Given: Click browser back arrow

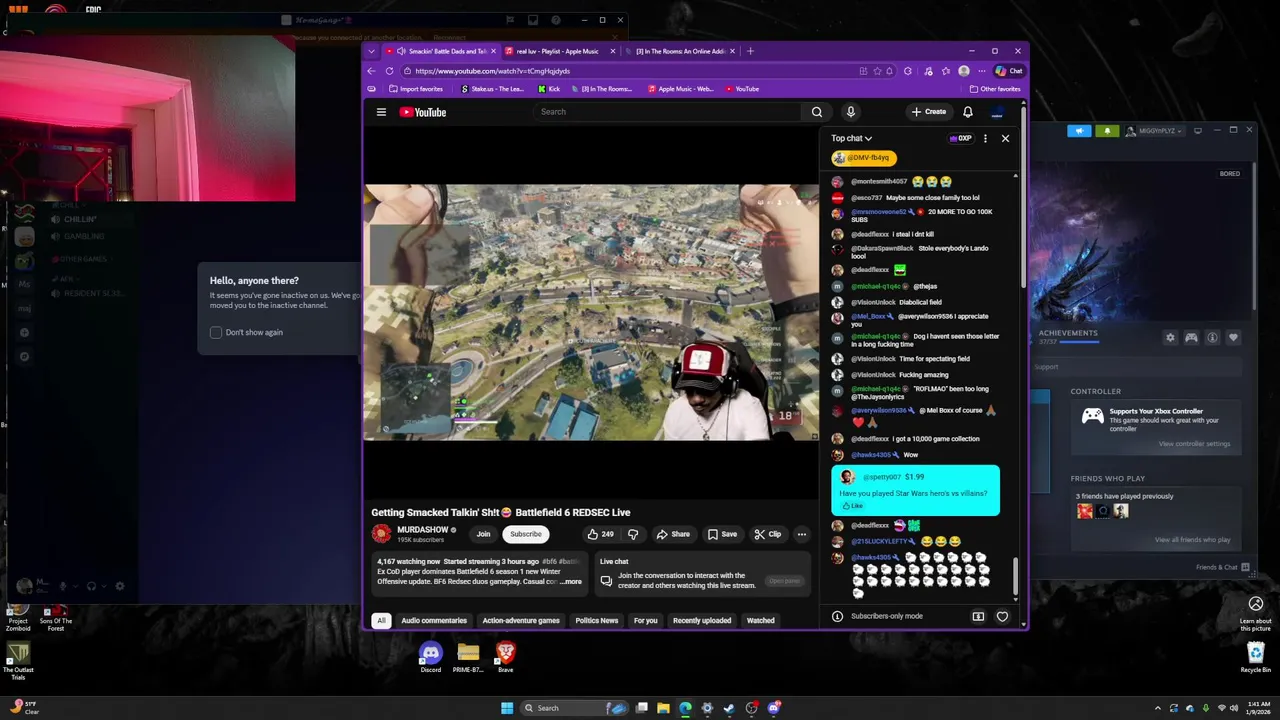Looking at the screenshot, I should pyautogui.click(x=372, y=71).
